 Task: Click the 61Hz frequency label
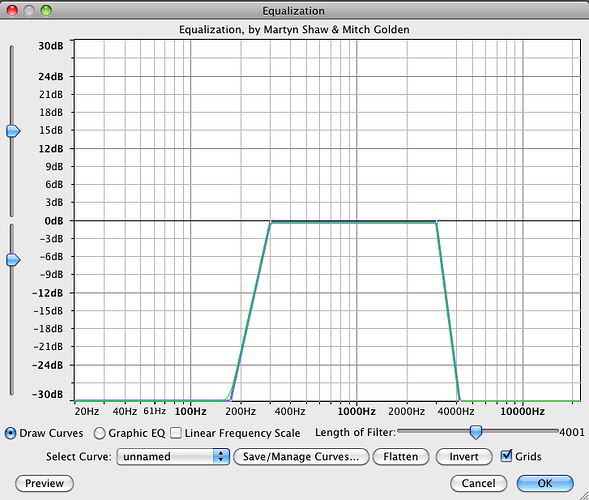tap(154, 411)
